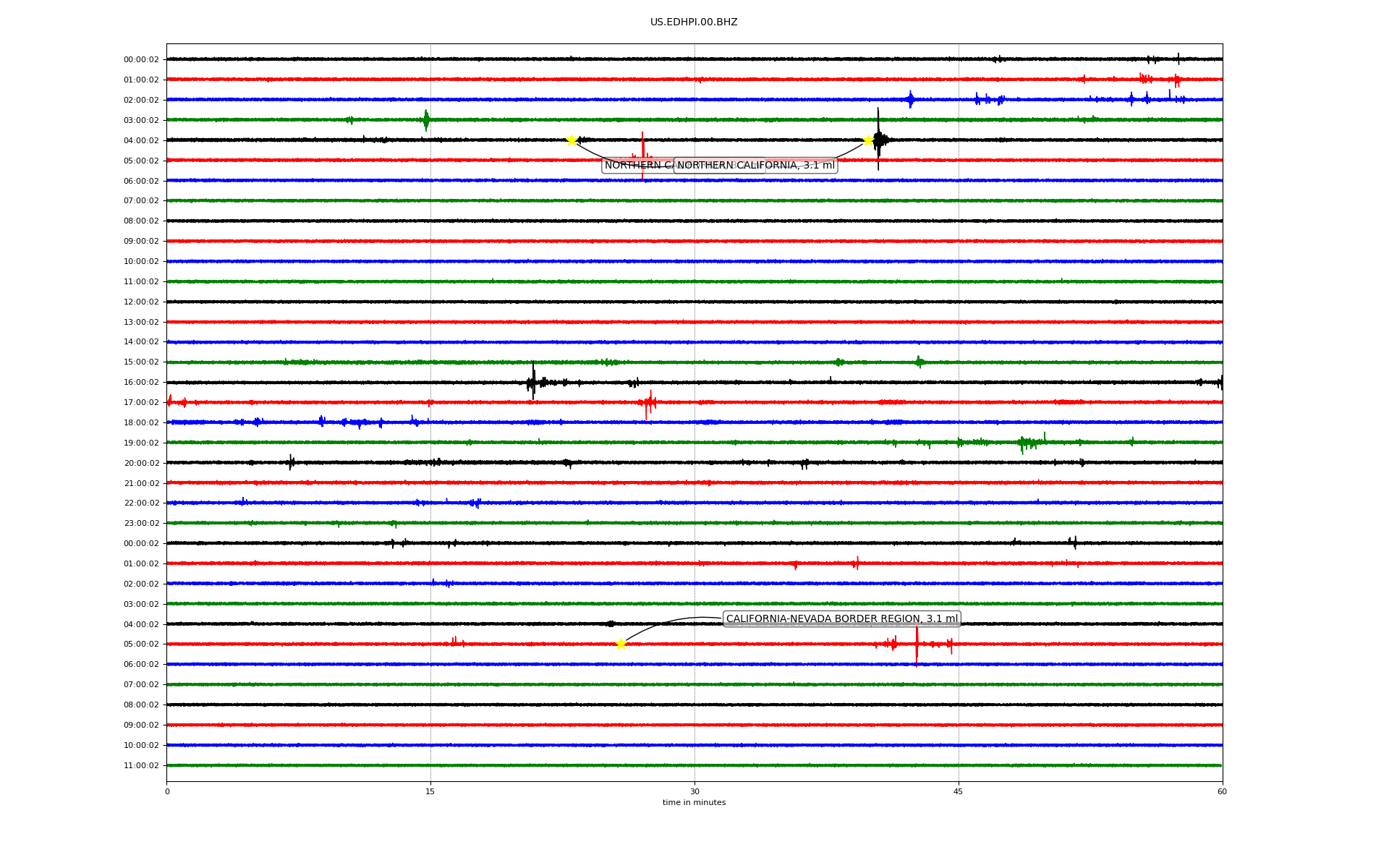1389x868 pixels.
Task: Click the 60 tick label on the x-axis
Action: pos(1222,791)
